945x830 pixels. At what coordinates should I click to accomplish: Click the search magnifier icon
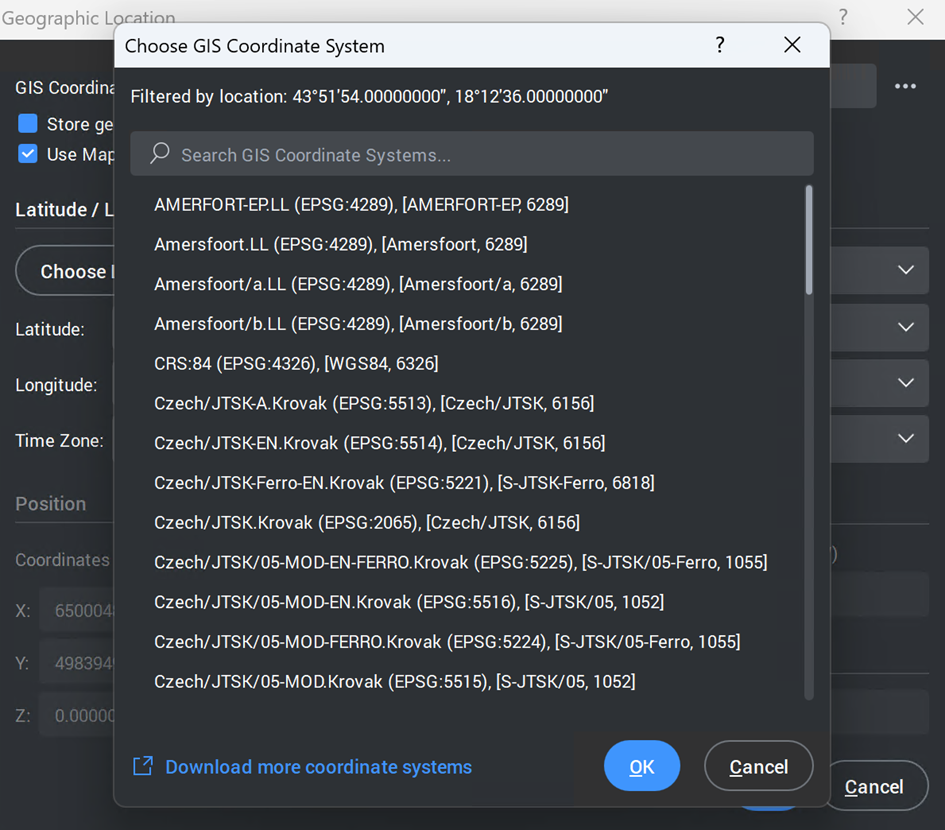[159, 154]
